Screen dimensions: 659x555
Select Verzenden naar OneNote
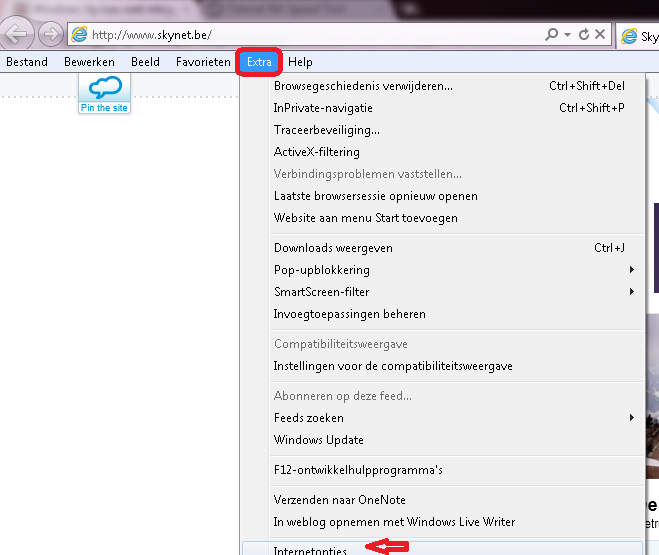click(443, 500)
